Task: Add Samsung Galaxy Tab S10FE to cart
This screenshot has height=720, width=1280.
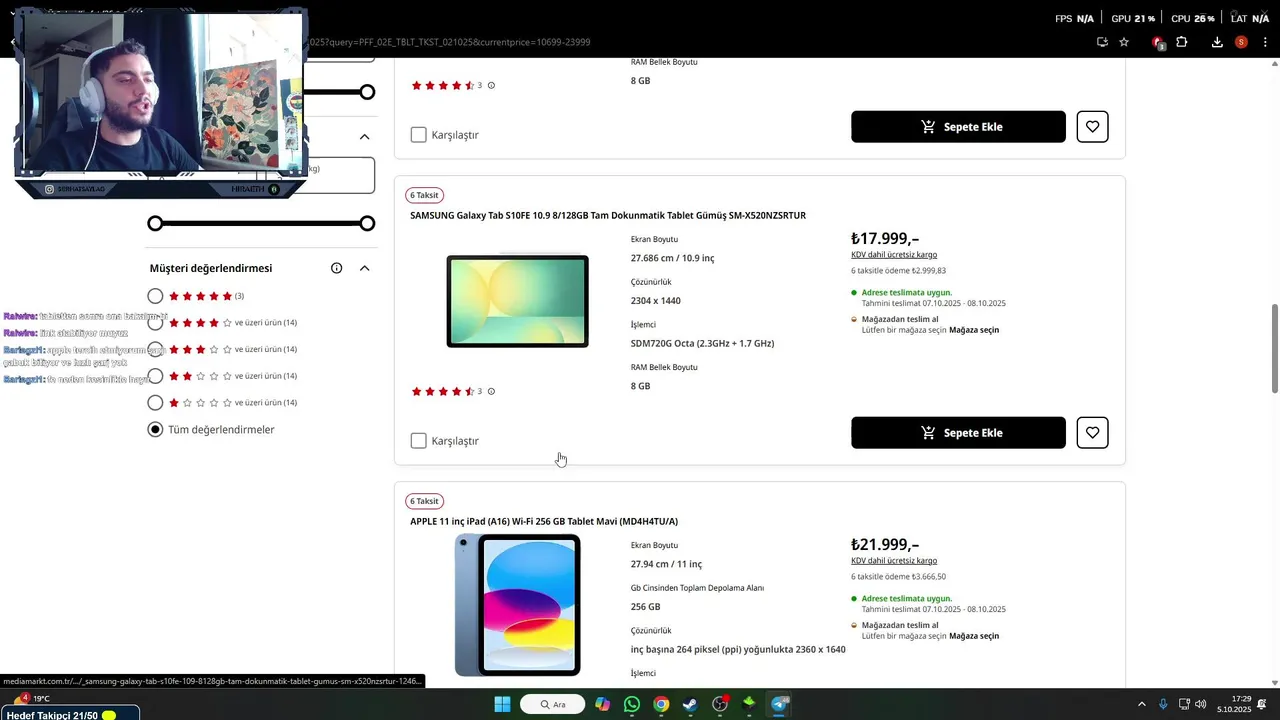Action: [958, 433]
